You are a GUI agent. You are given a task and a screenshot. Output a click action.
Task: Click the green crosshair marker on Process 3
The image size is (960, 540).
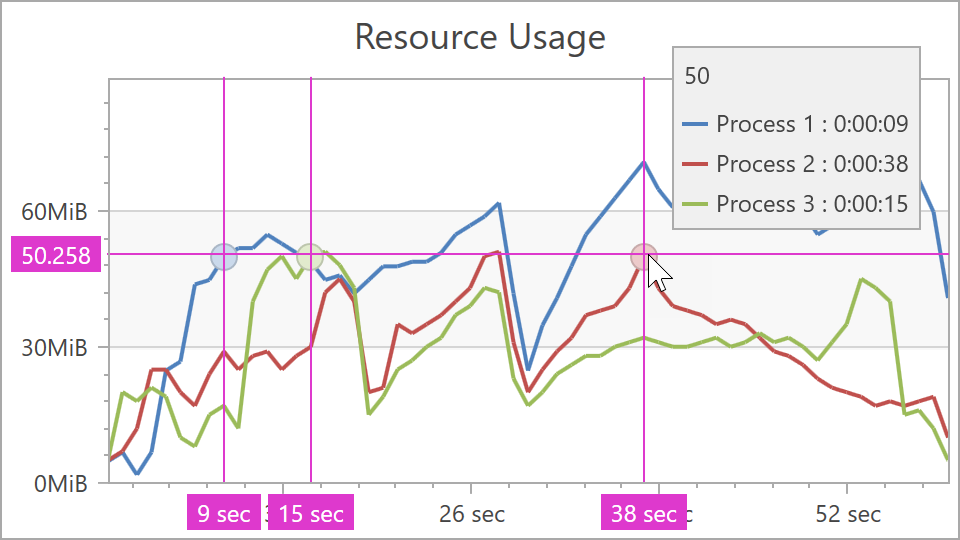[x=310, y=257]
